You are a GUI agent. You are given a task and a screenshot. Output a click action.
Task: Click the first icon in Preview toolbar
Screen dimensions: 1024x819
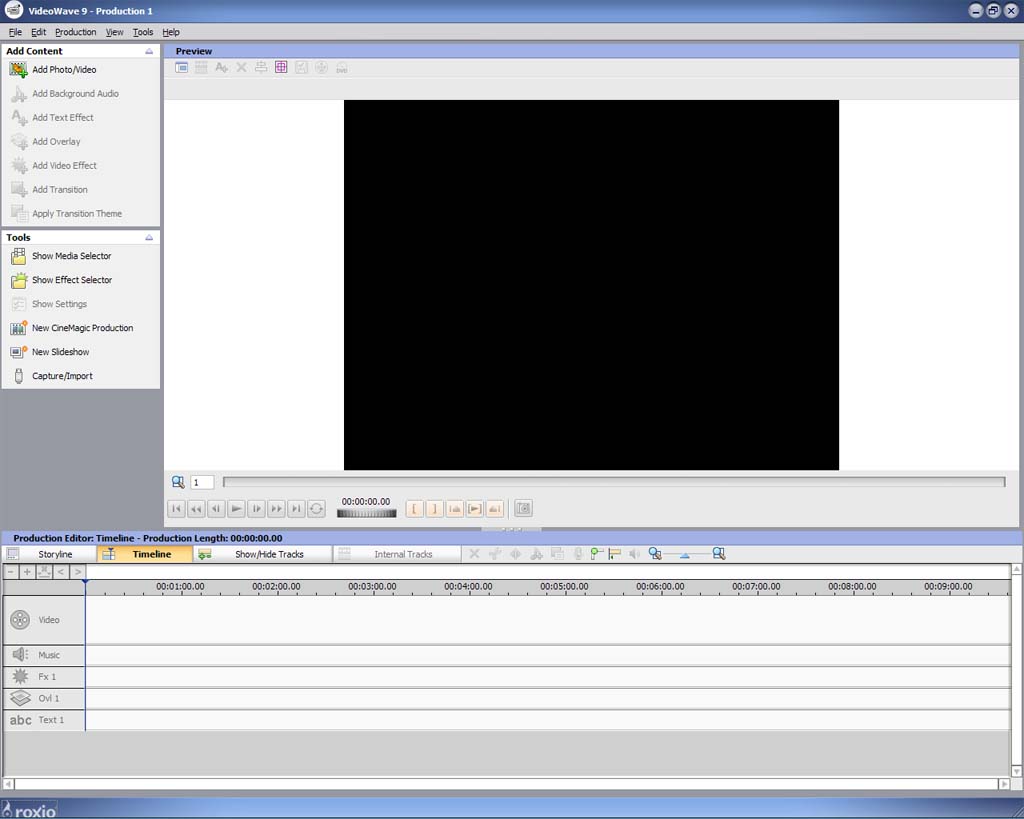pos(182,67)
